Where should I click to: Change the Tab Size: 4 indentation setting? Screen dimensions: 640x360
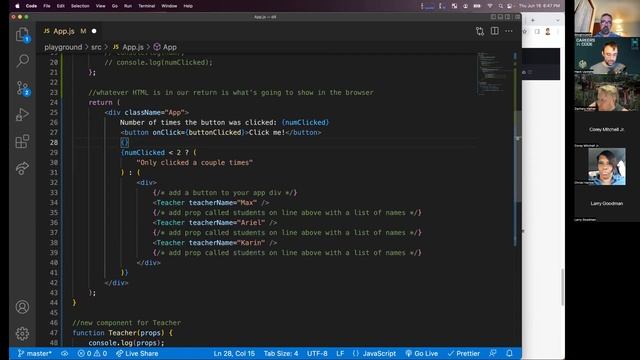[281, 353]
